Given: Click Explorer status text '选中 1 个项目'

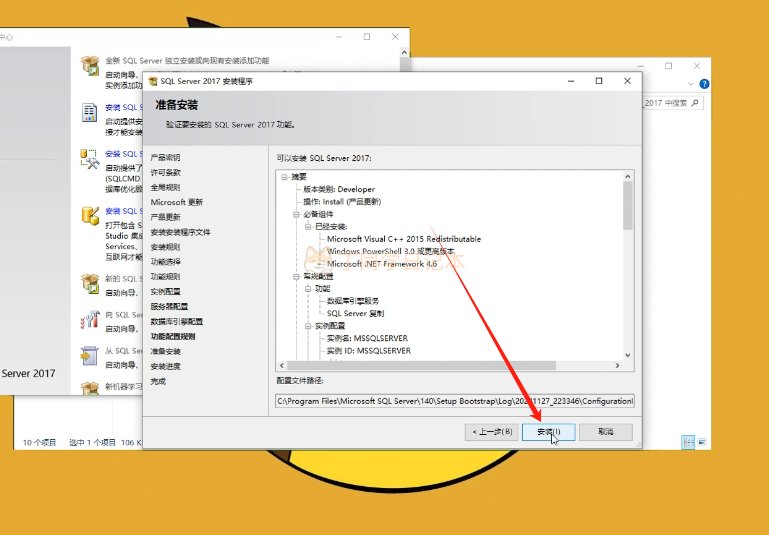Looking at the screenshot, I should point(92,442).
